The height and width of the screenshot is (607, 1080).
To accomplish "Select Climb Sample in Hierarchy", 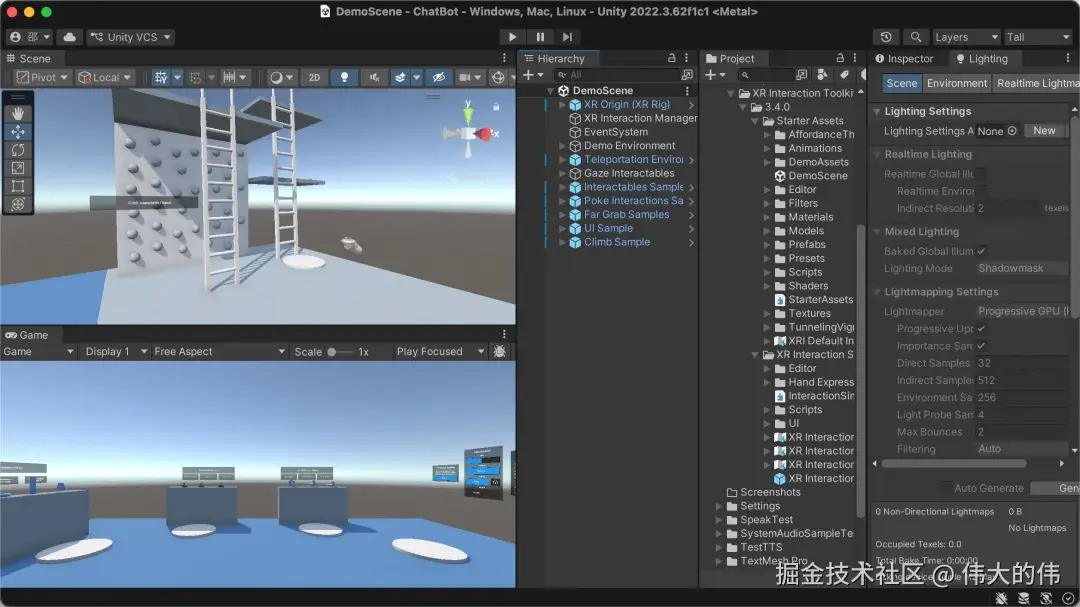I will coord(616,243).
